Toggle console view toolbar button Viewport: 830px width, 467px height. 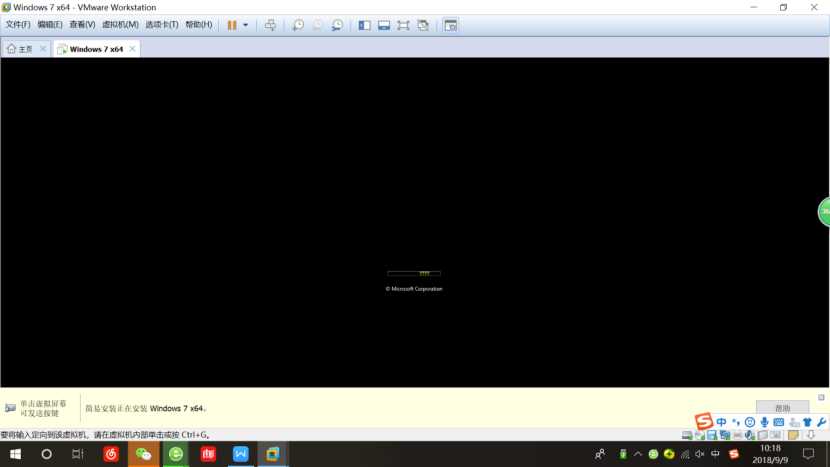coord(450,25)
